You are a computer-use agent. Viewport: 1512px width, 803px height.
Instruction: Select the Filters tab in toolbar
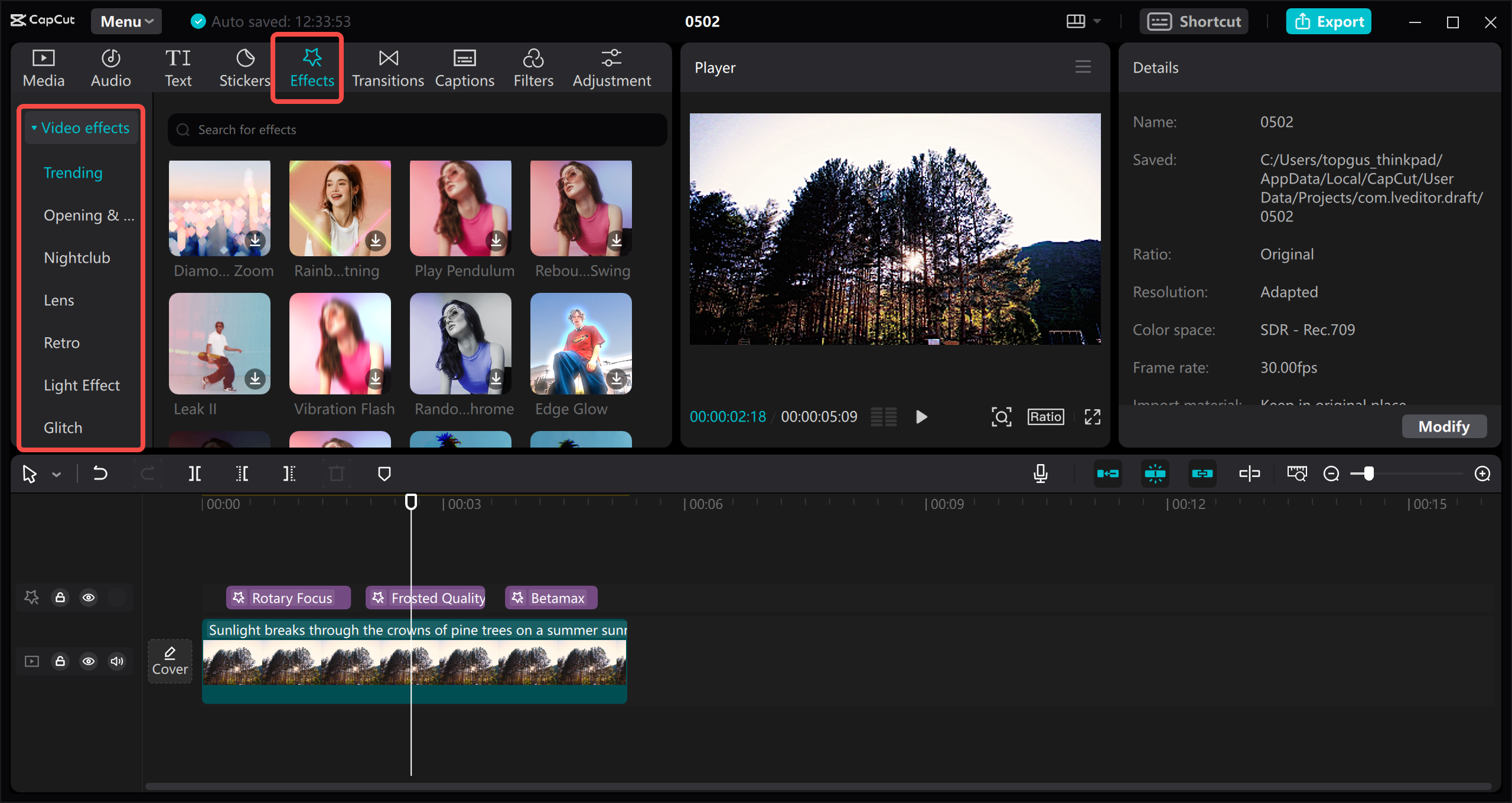(532, 66)
